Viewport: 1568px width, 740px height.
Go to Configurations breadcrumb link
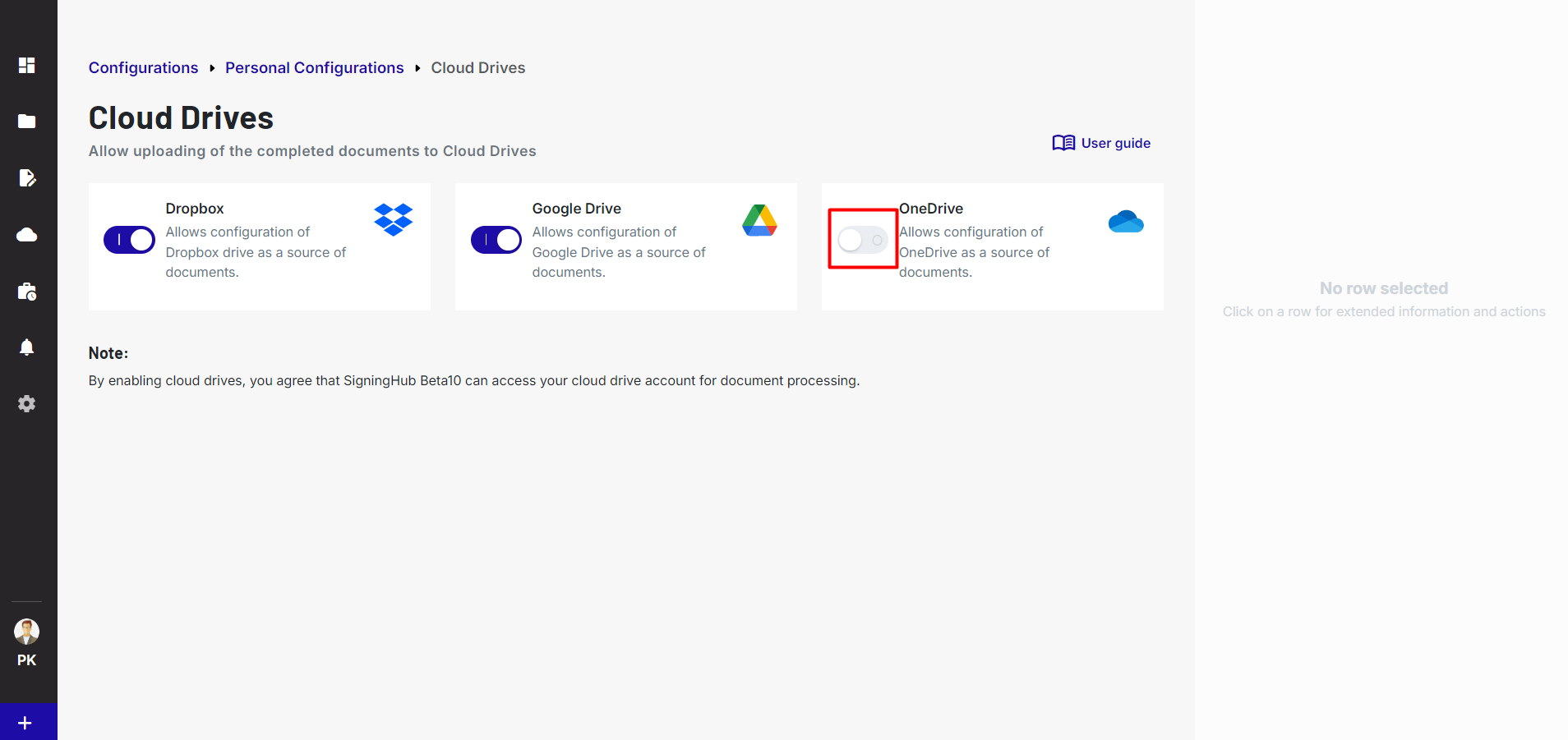tap(144, 68)
